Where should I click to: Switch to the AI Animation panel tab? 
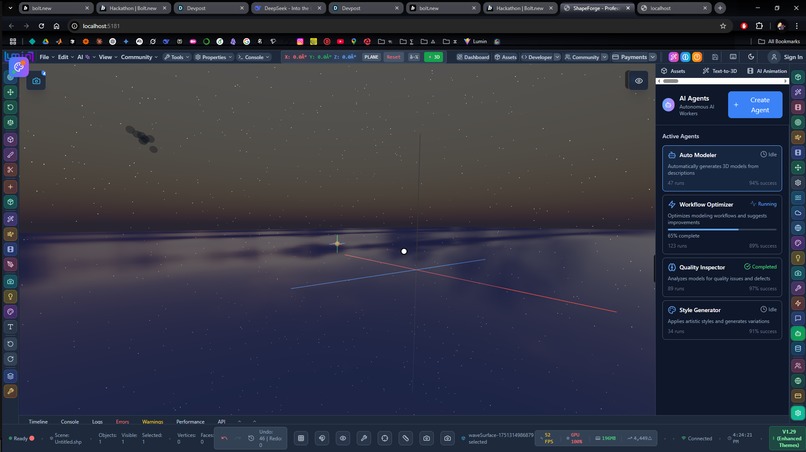click(x=767, y=71)
